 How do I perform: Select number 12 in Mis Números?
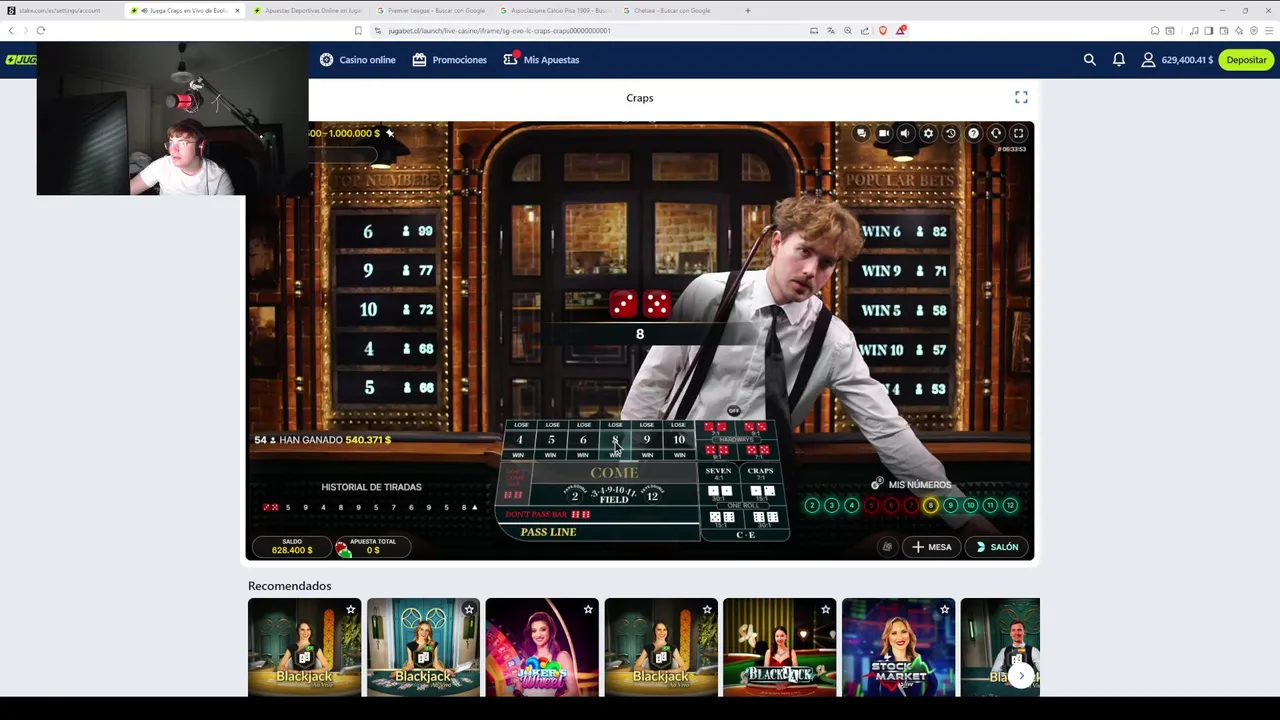1010,505
